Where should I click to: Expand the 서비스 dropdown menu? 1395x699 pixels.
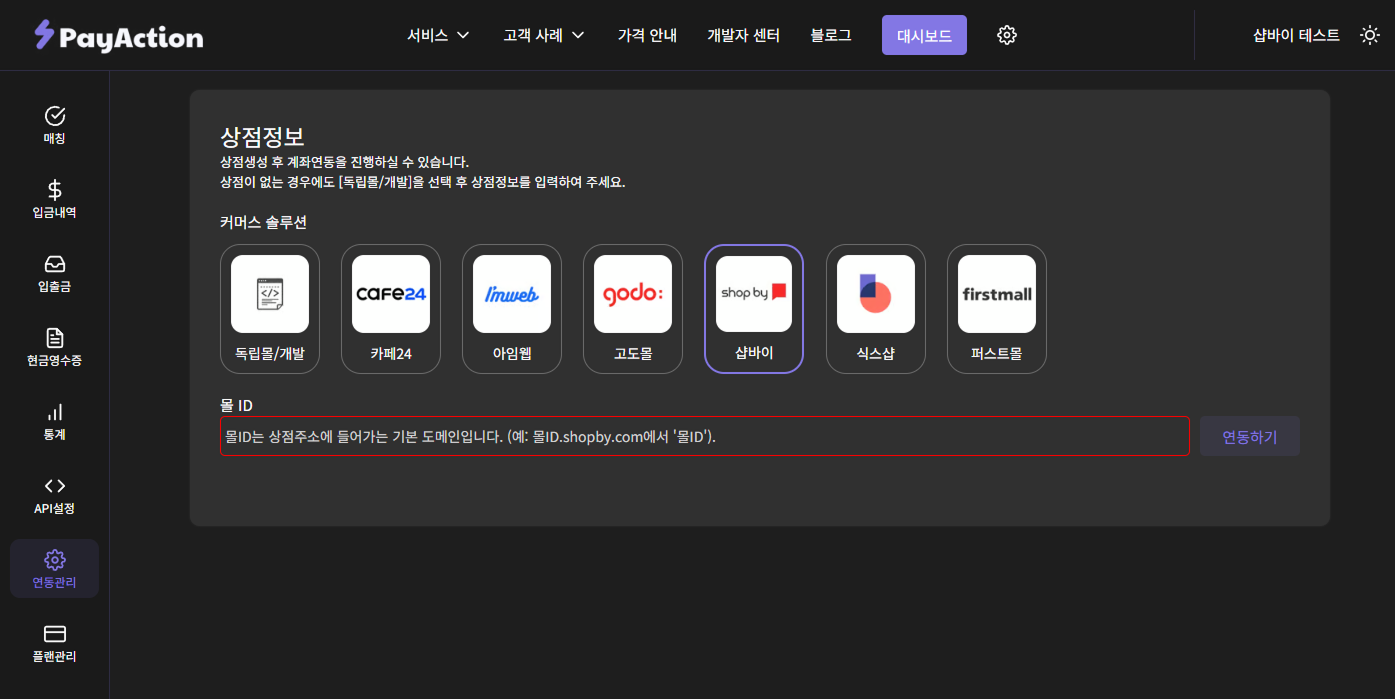pos(438,35)
